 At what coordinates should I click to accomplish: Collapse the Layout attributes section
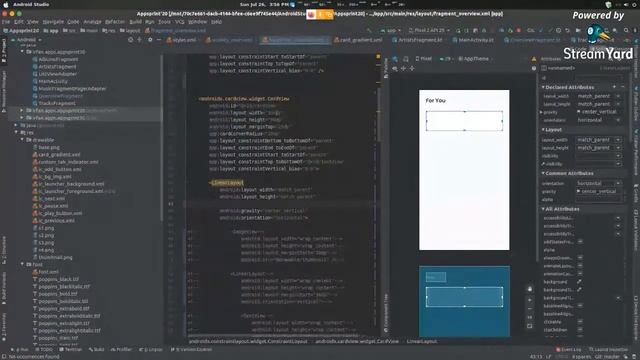543,129
